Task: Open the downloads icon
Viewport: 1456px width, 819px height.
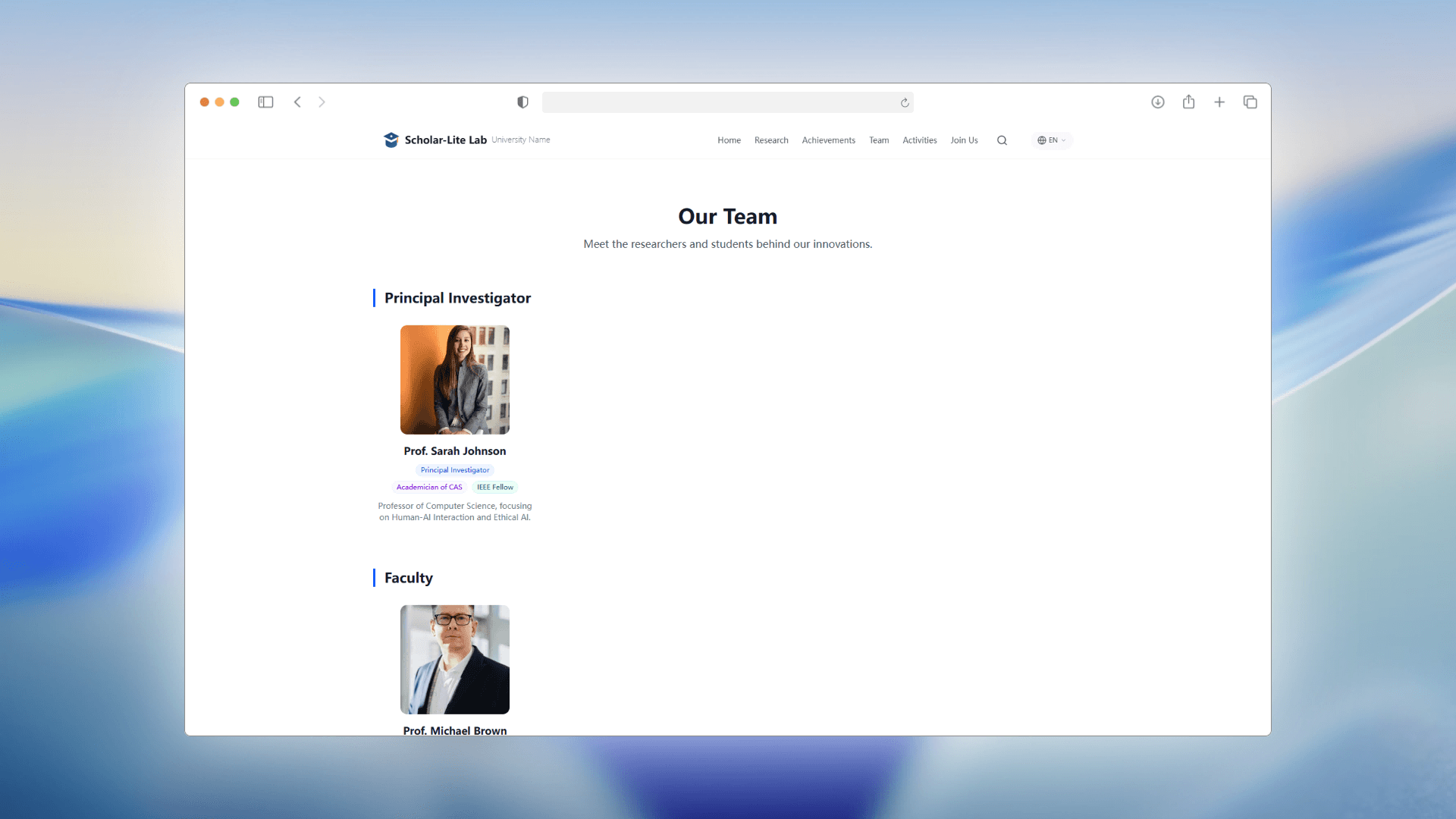Action: pos(1157,102)
